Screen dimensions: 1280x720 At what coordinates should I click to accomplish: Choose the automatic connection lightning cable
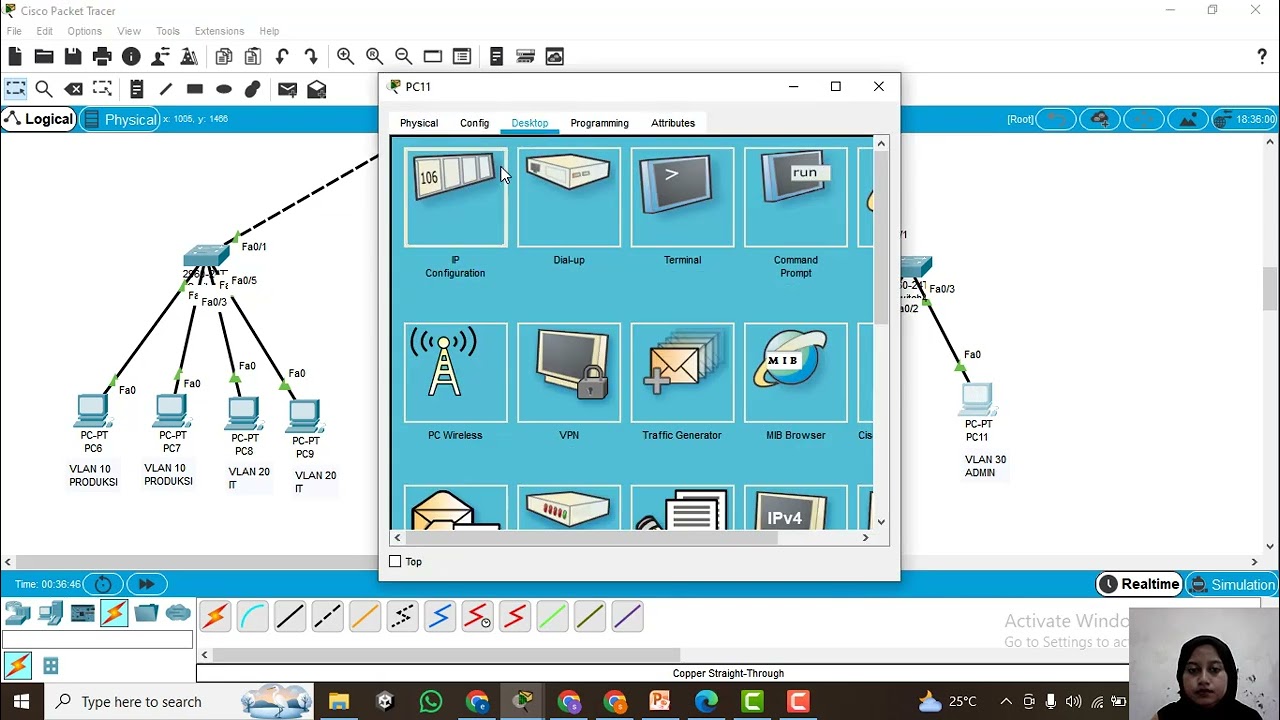coord(214,616)
